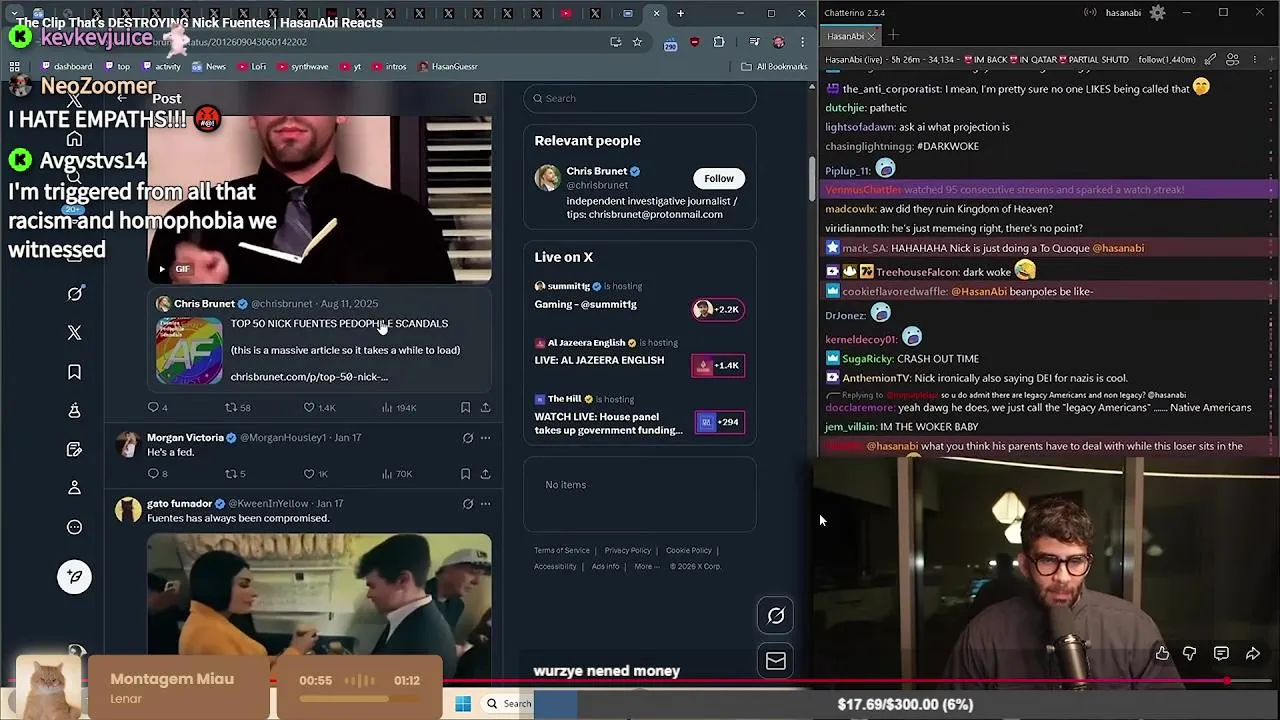Toggle reader view icon next to Post header
Viewport: 1280px width, 720px height.
[480, 98]
